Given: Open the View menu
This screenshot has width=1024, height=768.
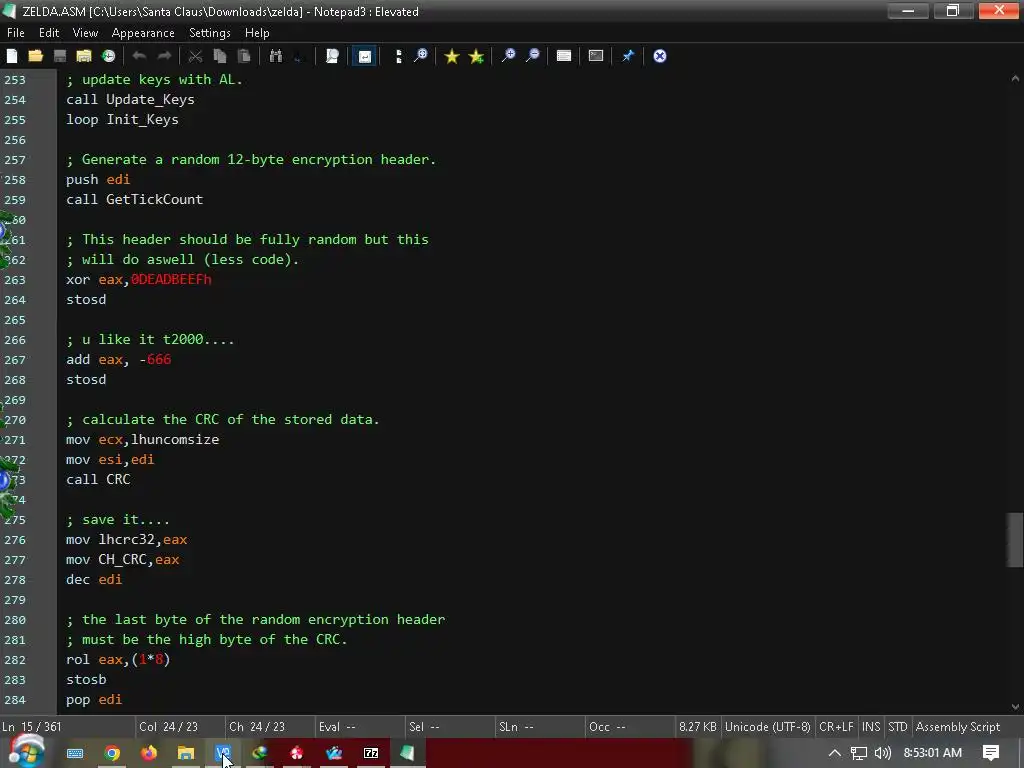Looking at the screenshot, I should point(85,33).
